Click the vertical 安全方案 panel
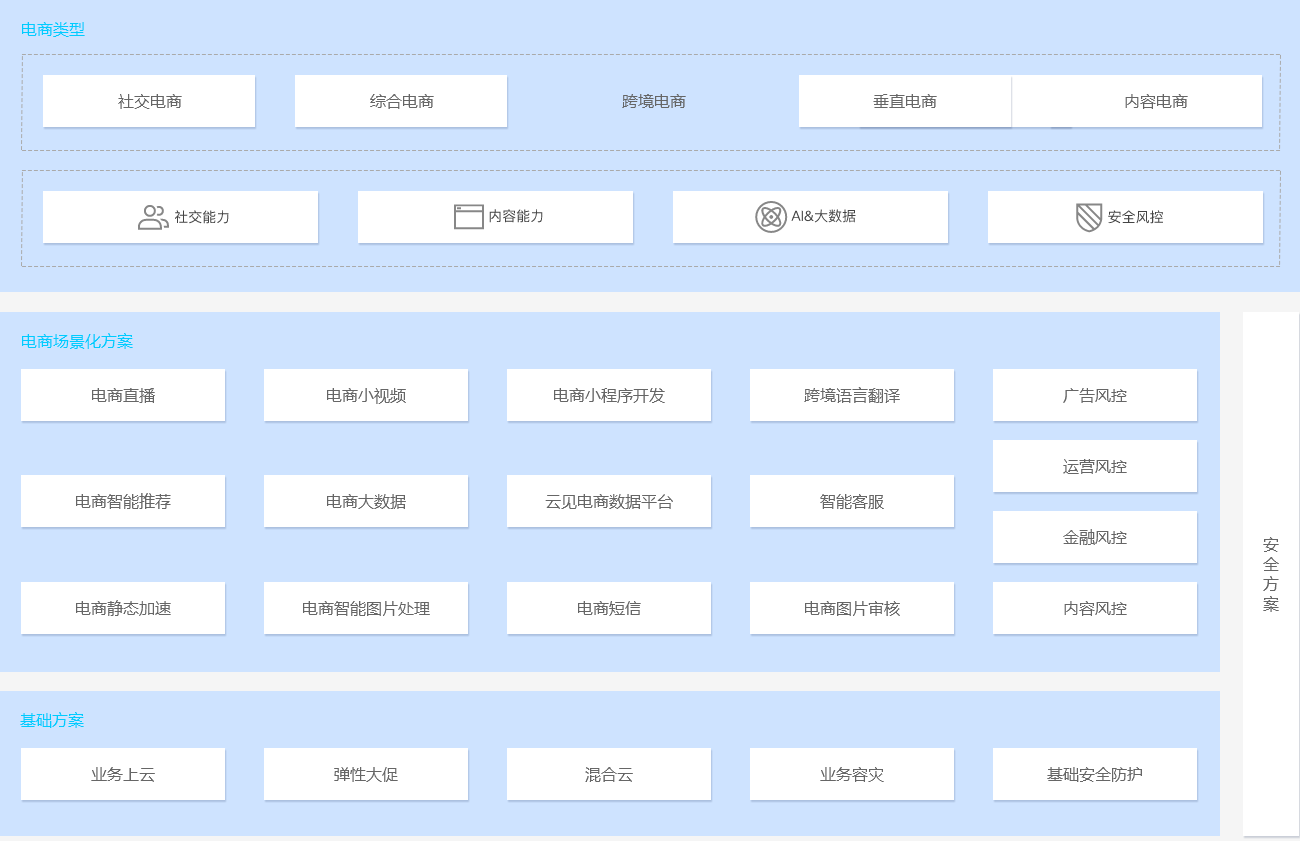 click(1271, 574)
